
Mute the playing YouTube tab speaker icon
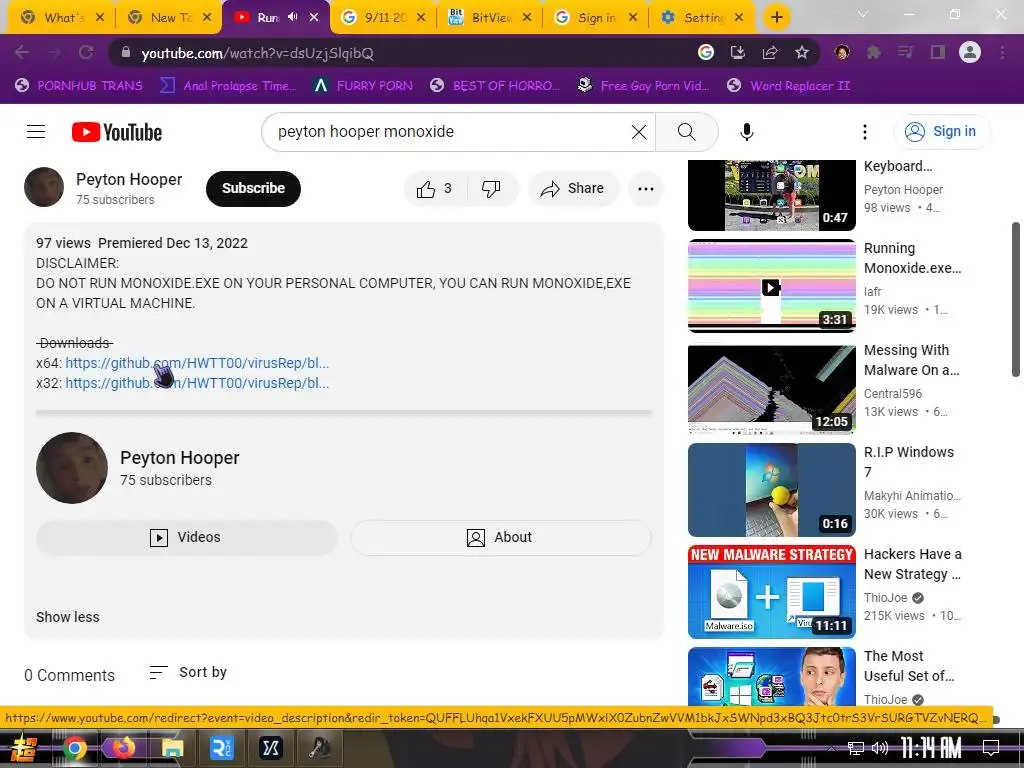pyautogui.click(x=293, y=17)
